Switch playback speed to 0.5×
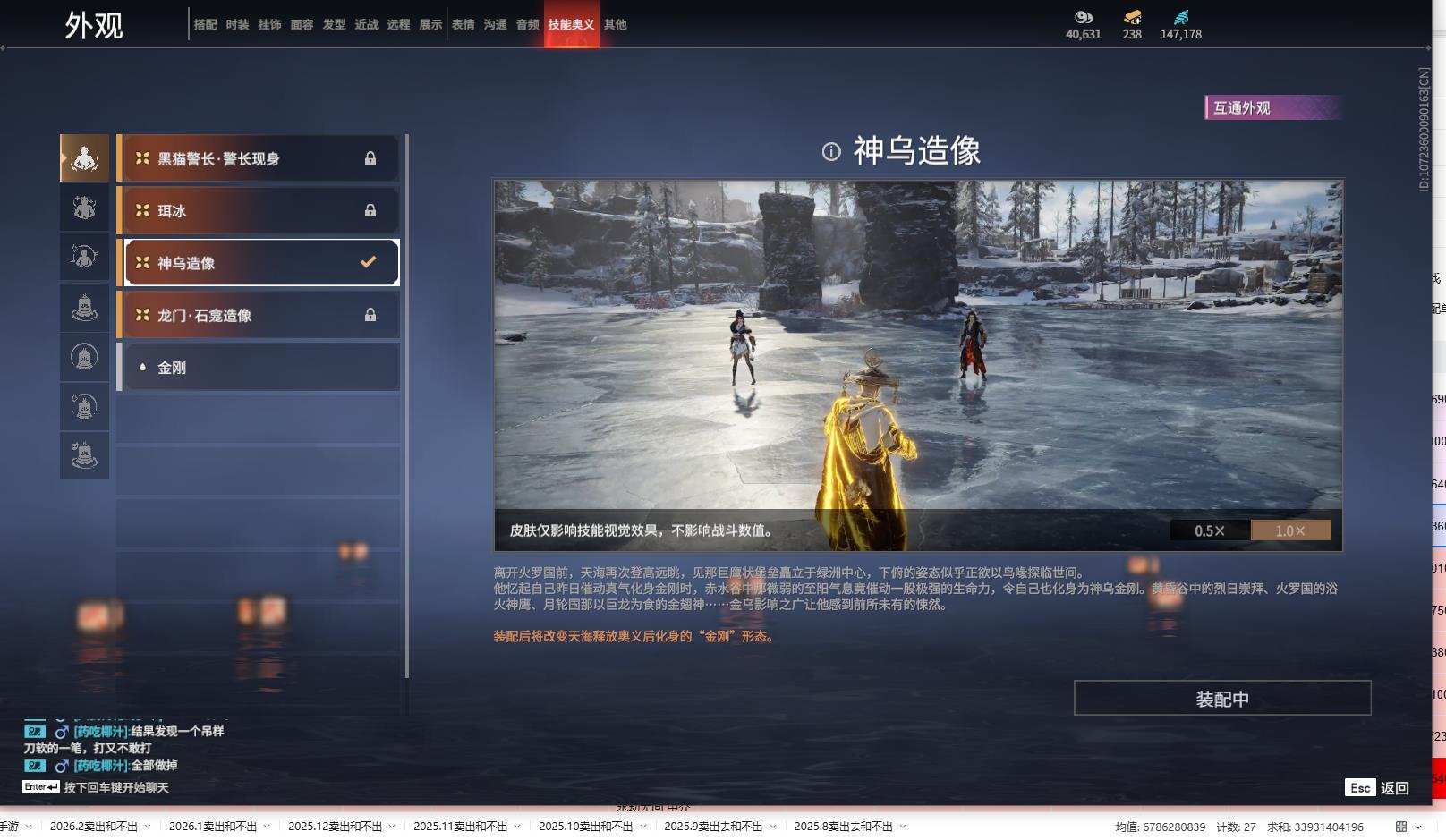The height and width of the screenshot is (840, 1446). 1209,530
